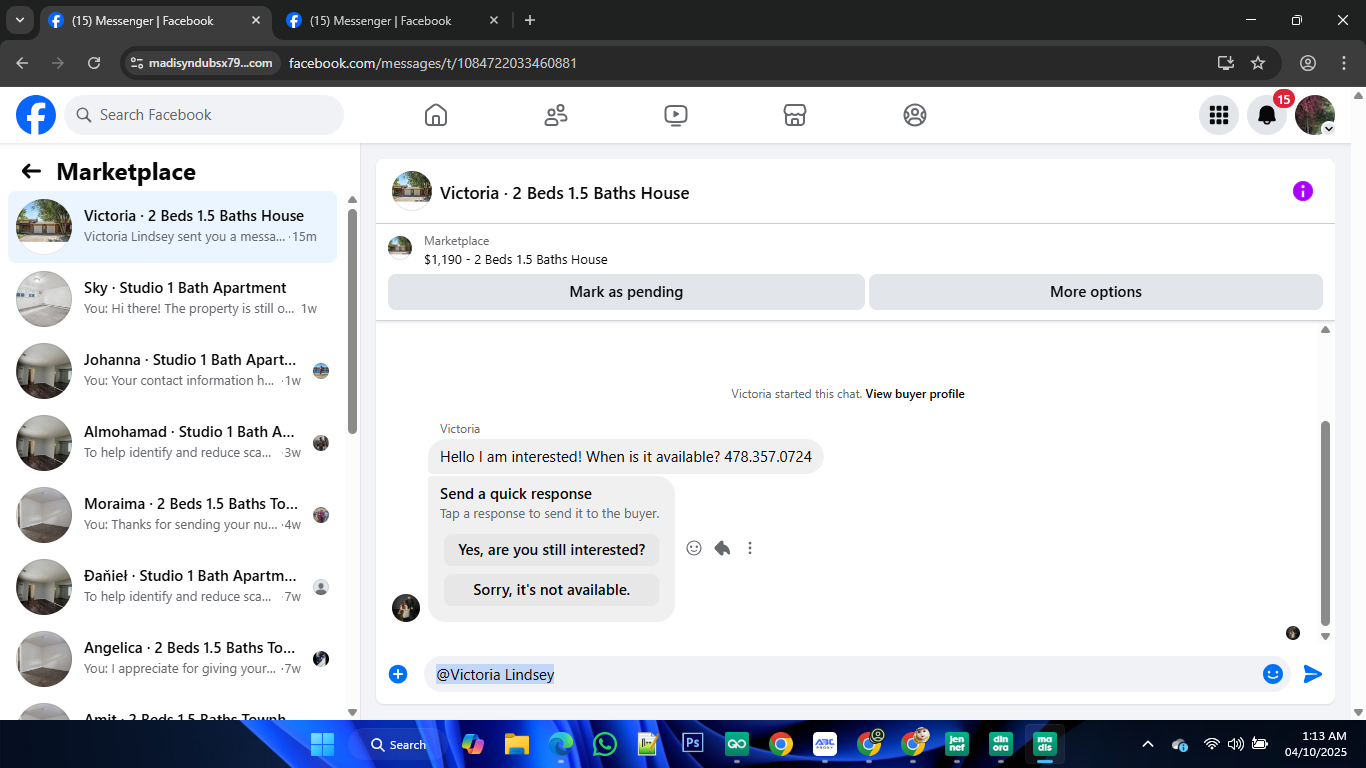This screenshot has height=768, width=1366.
Task: Open Chrome tab search dropdown
Action: (19, 20)
